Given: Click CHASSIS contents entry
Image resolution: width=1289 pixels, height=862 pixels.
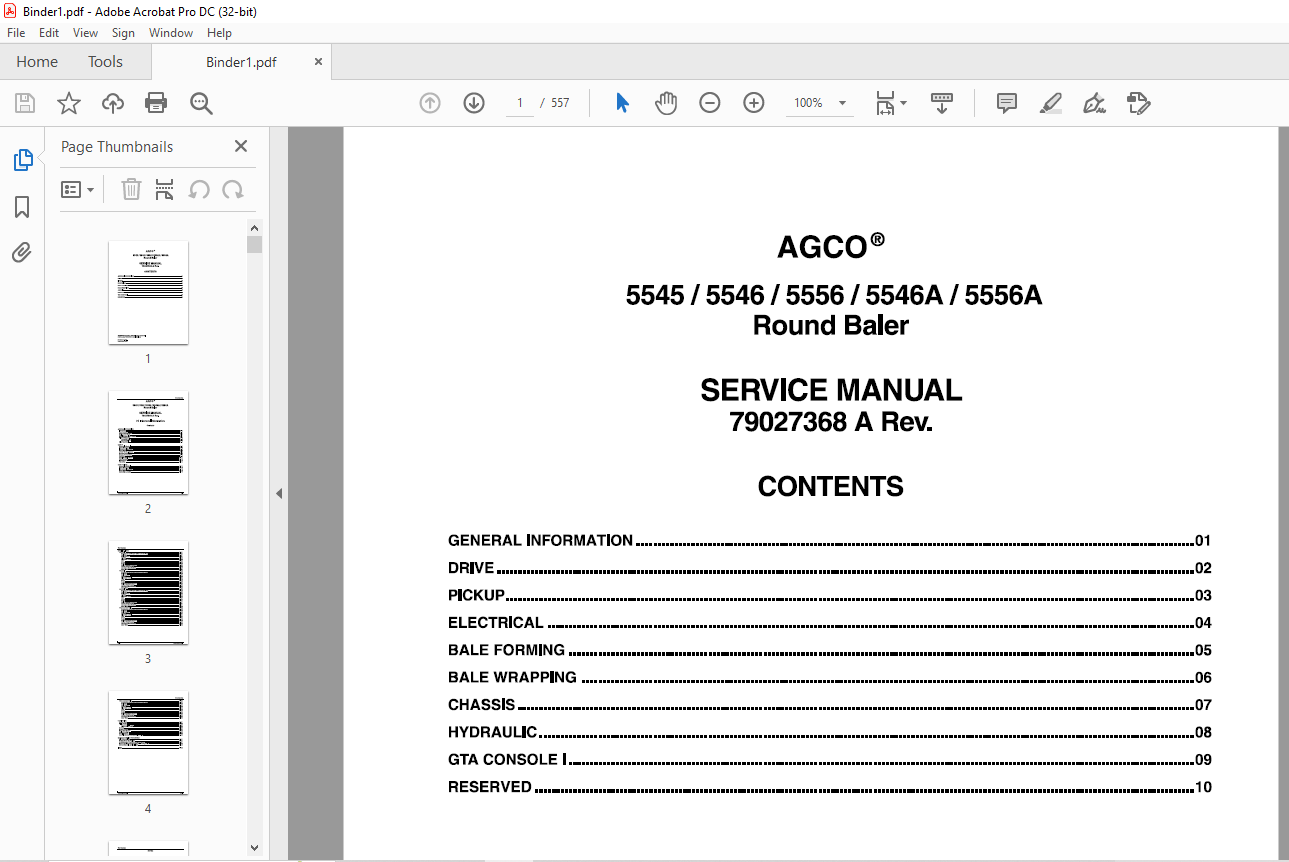Looking at the screenshot, I should tap(830, 705).
